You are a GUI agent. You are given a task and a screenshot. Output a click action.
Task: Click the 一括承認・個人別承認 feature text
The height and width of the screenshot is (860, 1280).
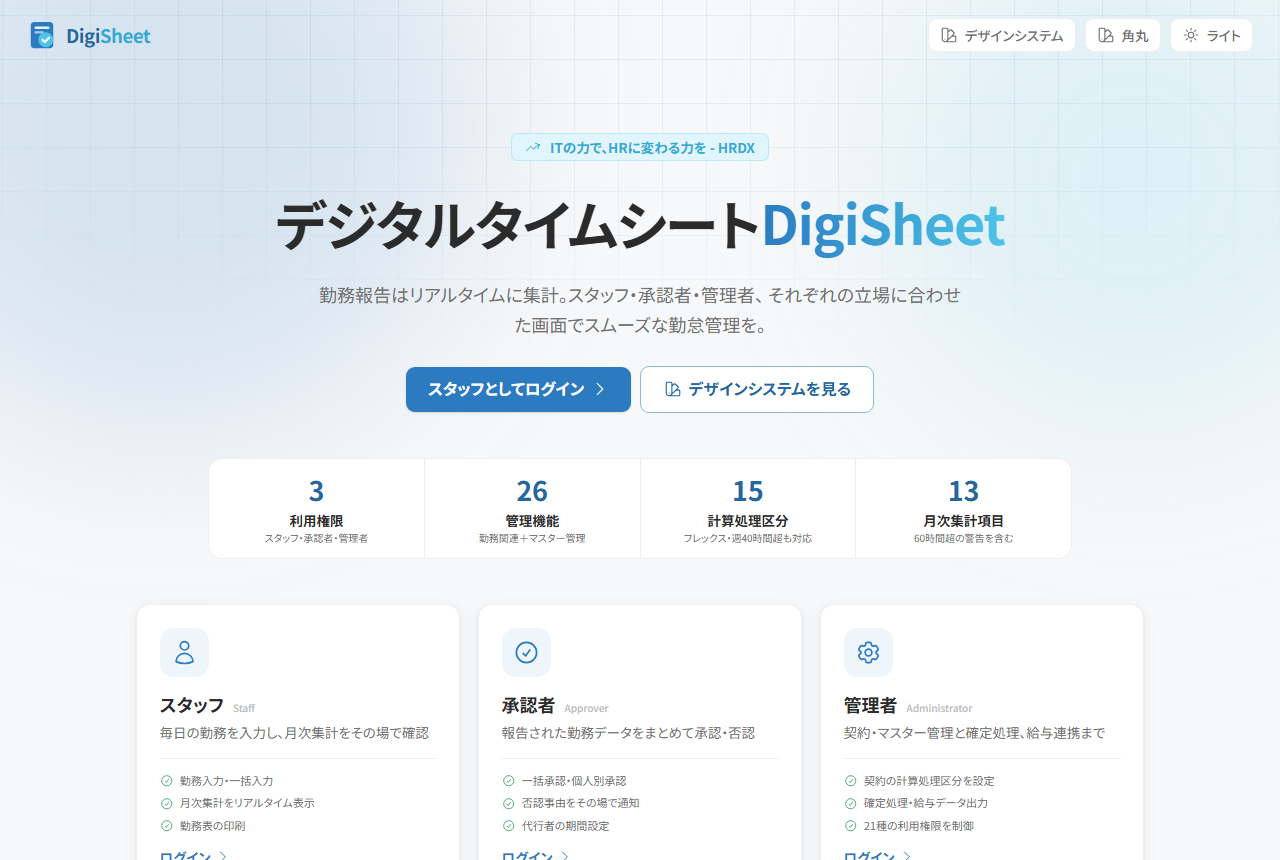pyautogui.click(x=574, y=781)
